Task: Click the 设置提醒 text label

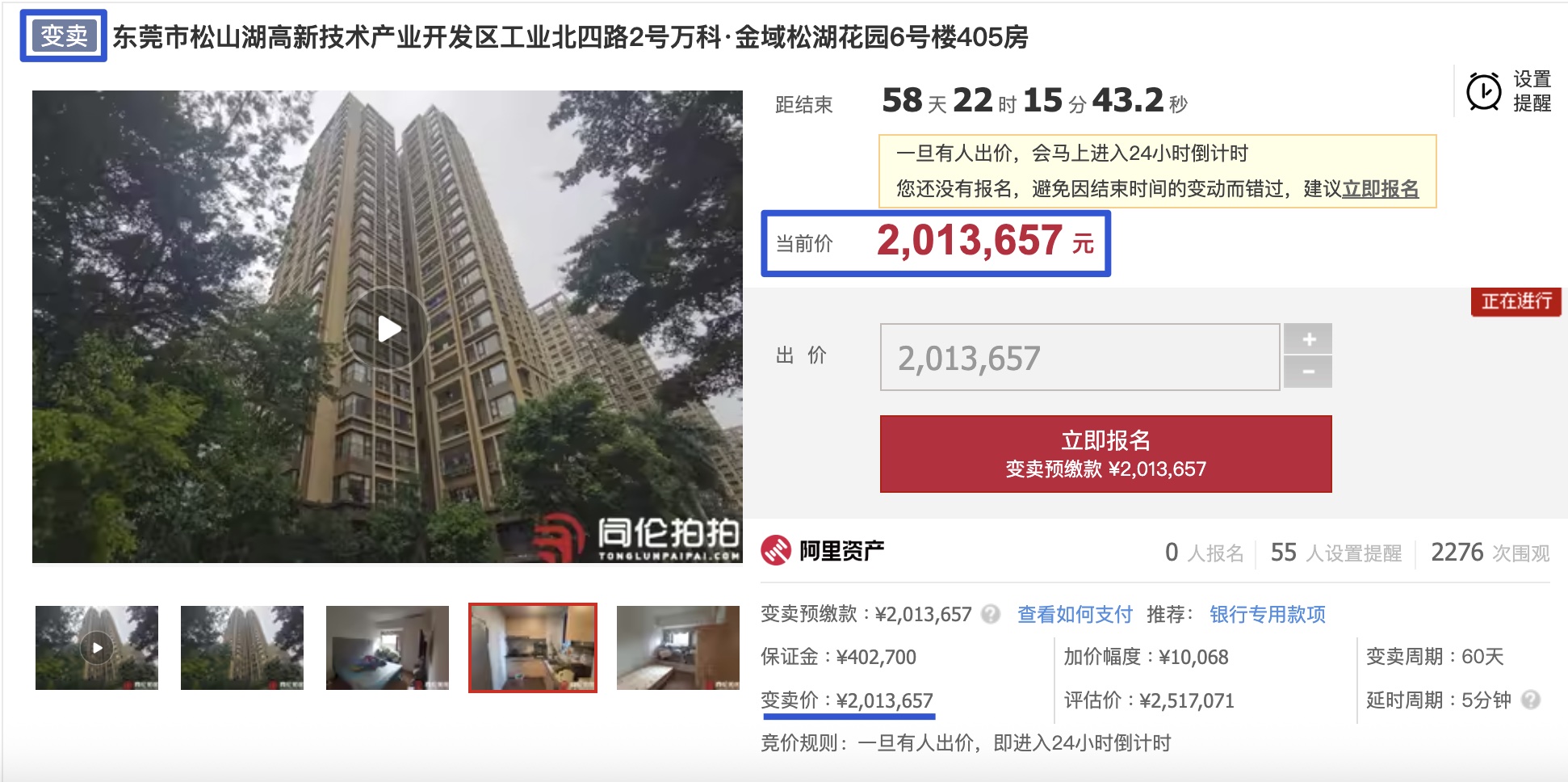Action: (x=1532, y=91)
